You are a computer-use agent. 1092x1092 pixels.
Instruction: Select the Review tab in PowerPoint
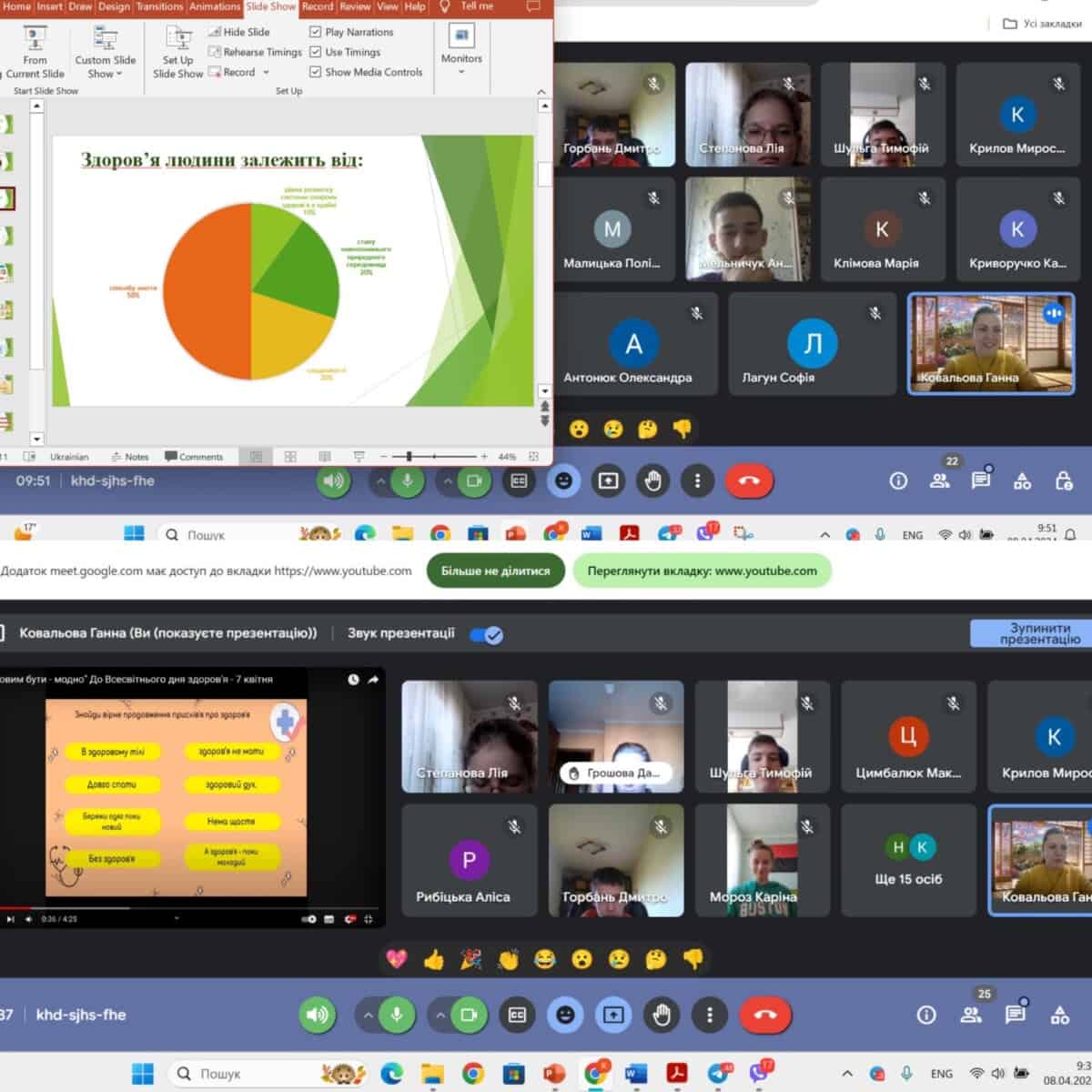(x=355, y=6)
